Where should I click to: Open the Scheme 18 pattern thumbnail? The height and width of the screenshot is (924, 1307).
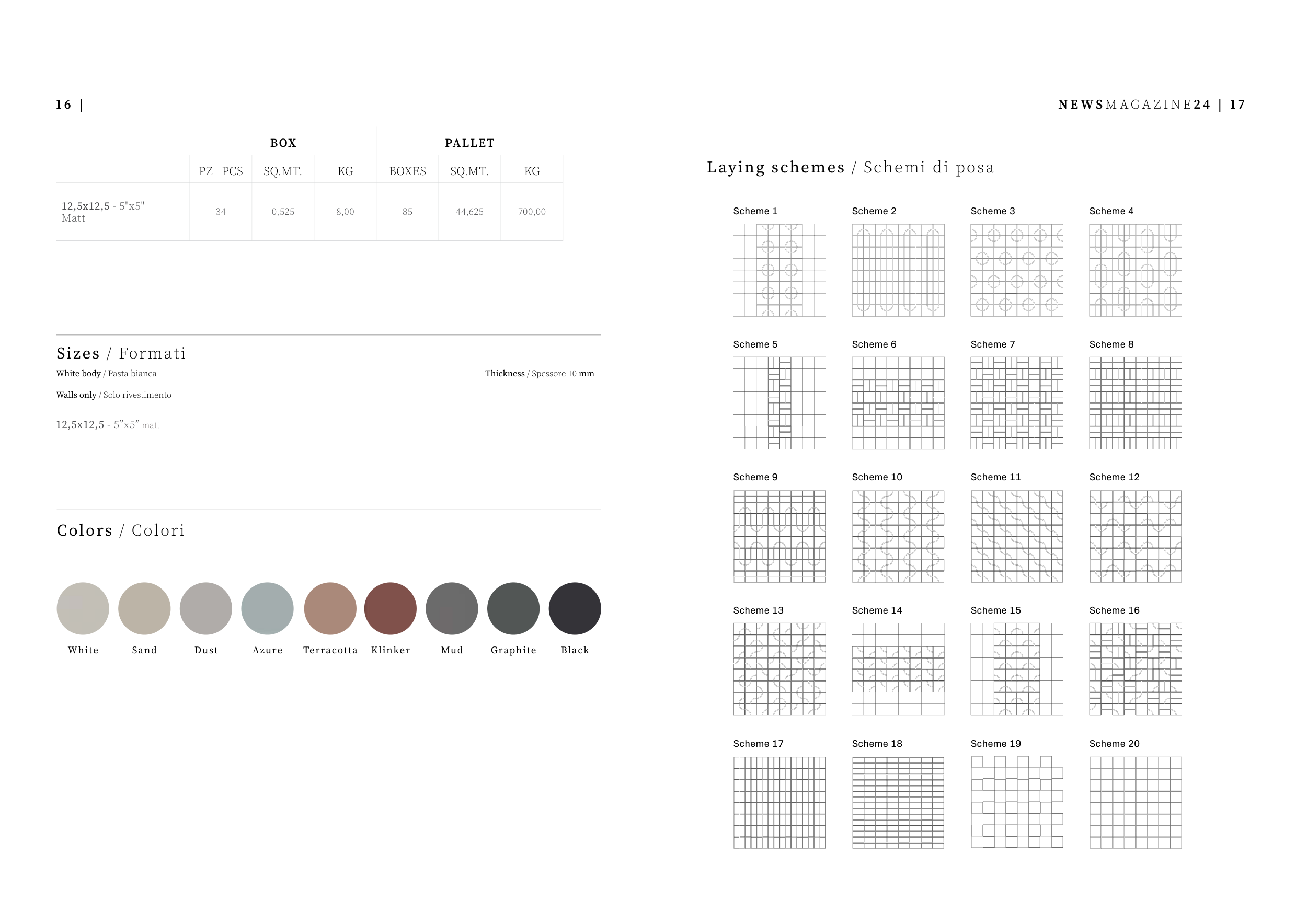pos(898,802)
